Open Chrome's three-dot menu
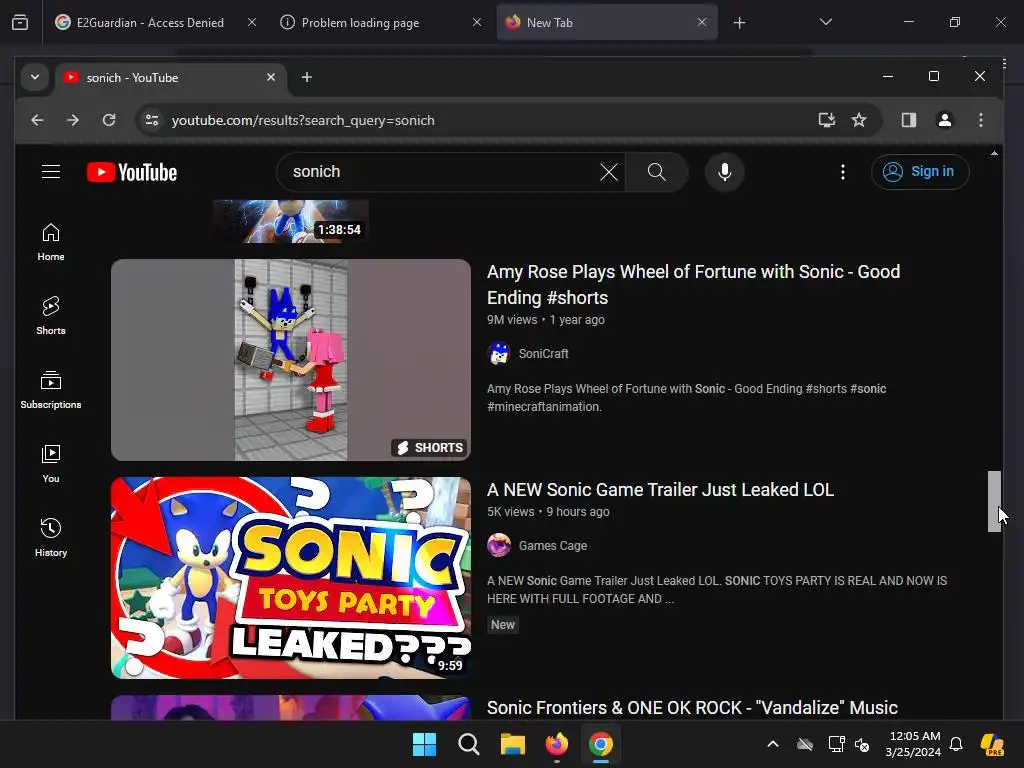Viewport: 1024px width, 768px height. (x=980, y=120)
